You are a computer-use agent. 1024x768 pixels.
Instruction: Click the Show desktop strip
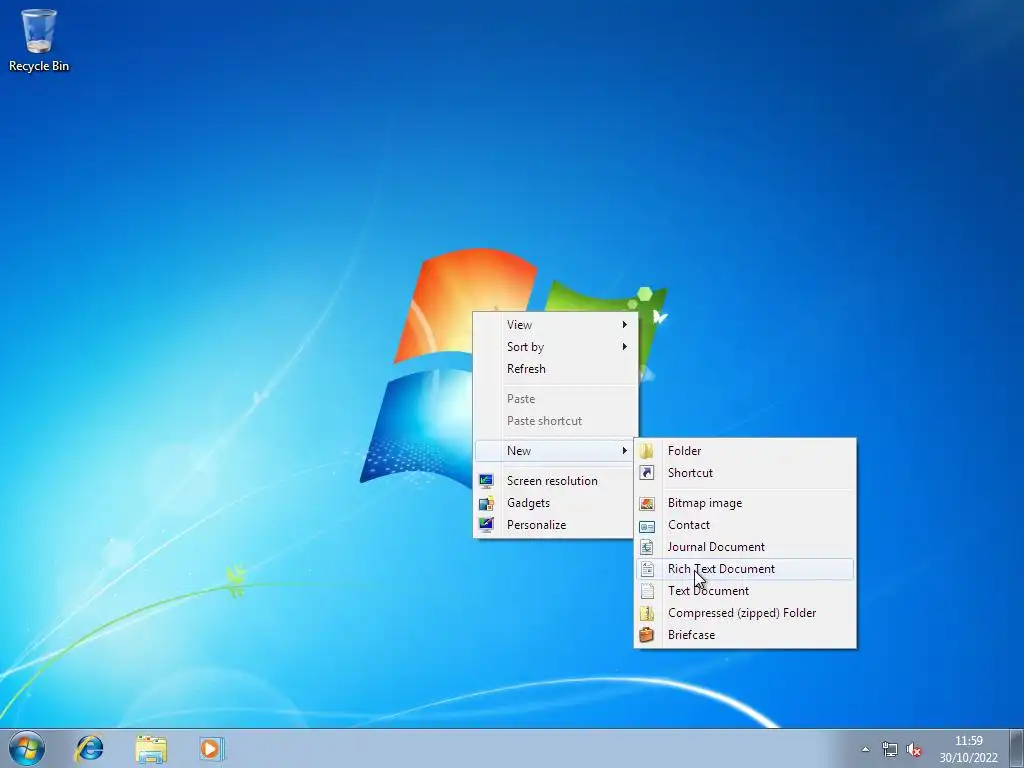pos(1017,748)
